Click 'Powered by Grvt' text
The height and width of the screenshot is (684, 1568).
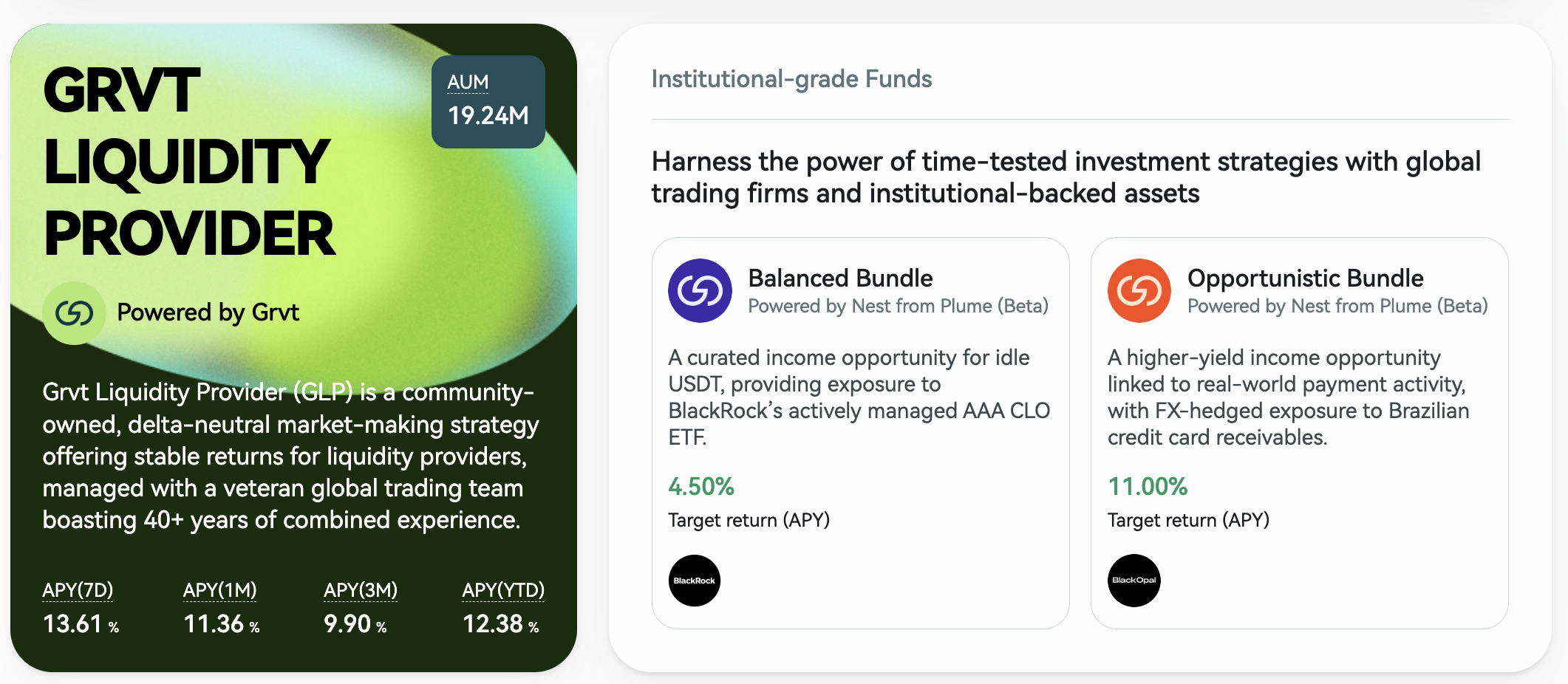point(208,312)
